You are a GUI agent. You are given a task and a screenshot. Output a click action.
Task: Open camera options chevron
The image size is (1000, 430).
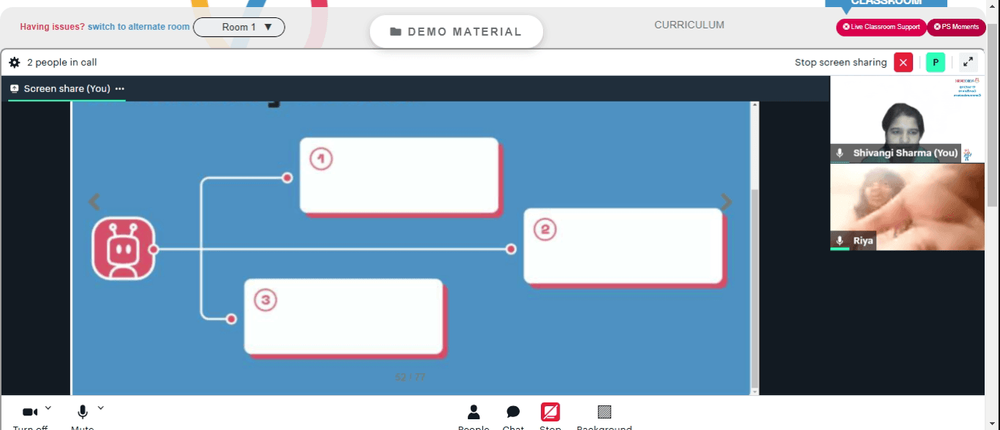click(x=48, y=408)
